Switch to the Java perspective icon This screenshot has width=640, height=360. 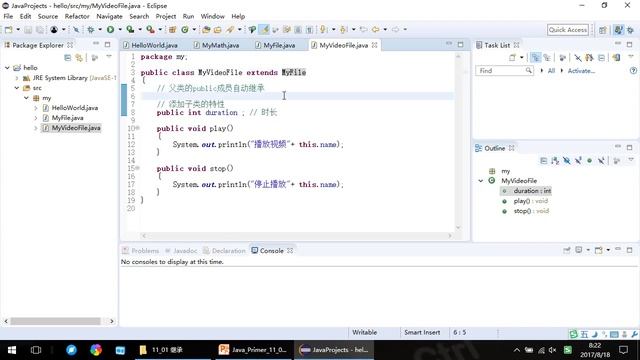pyautogui.click(x=618, y=30)
